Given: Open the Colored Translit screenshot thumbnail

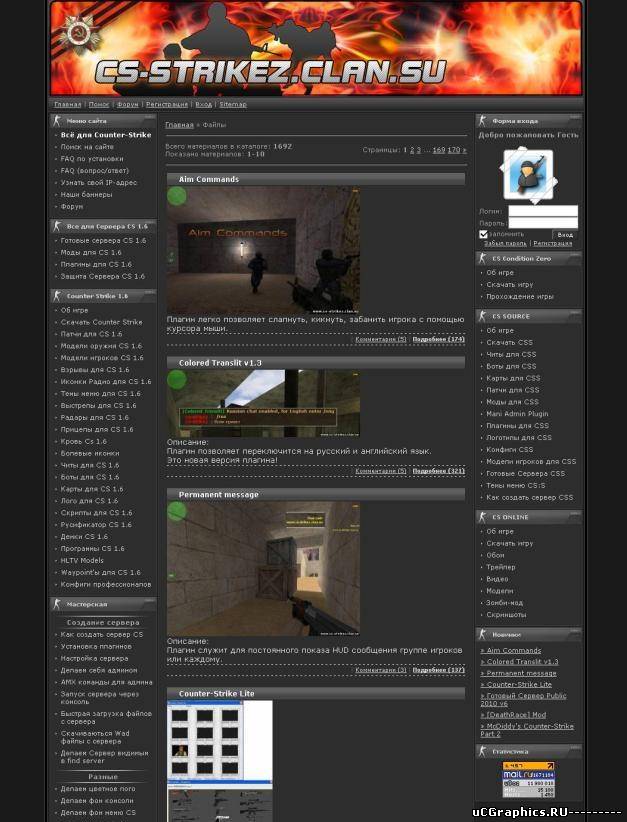Looking at the screenshot, I should [263, 403].
